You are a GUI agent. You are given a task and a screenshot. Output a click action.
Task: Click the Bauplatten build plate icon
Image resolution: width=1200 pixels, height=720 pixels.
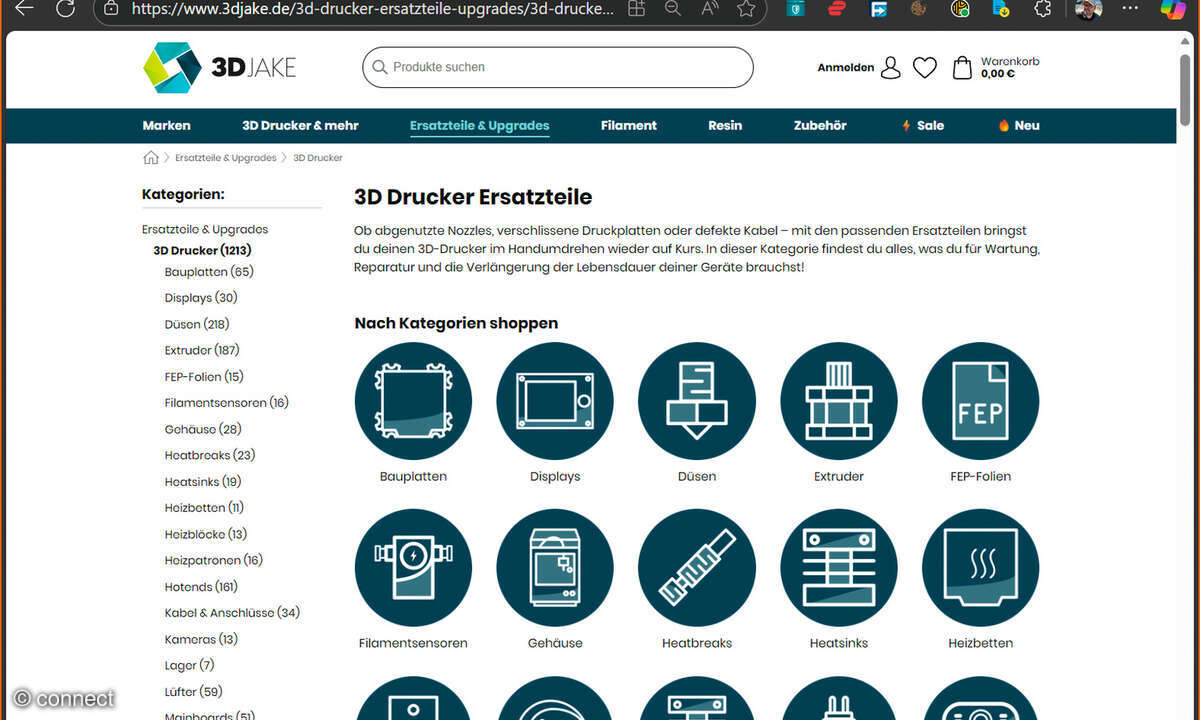click(x=413, y=400)
